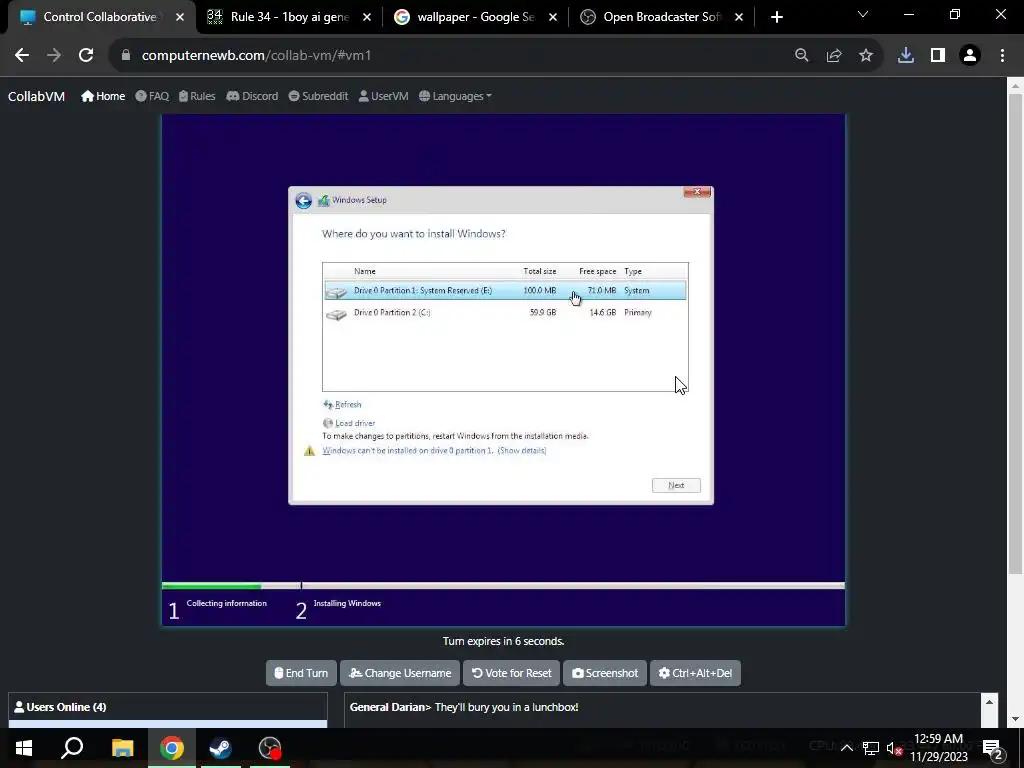This screenshot has width=1024, height=768.
Task: Open a new browser tab
Action: pos(776,17)
